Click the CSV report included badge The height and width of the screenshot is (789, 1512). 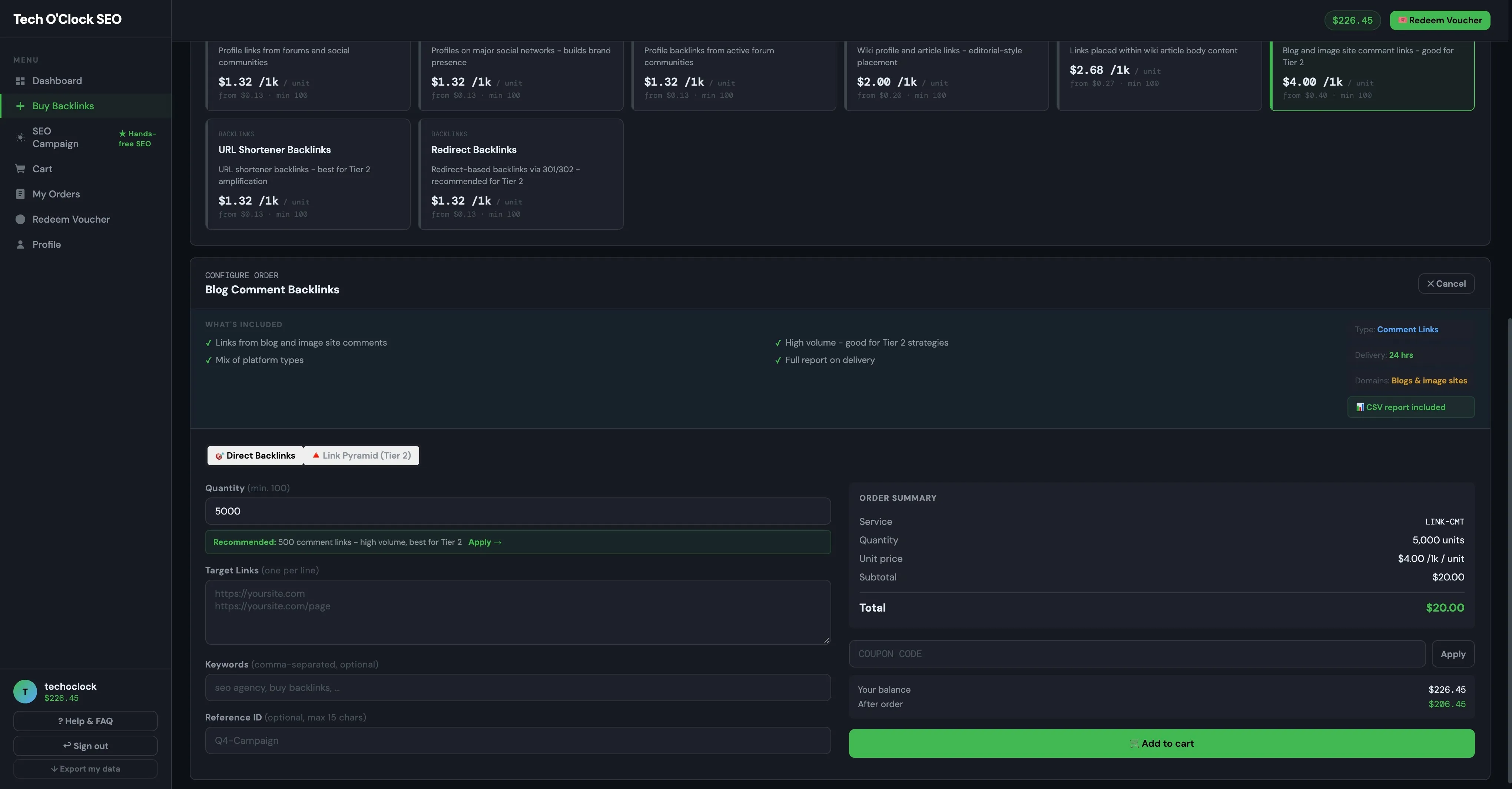click(x=1410, y=407)
